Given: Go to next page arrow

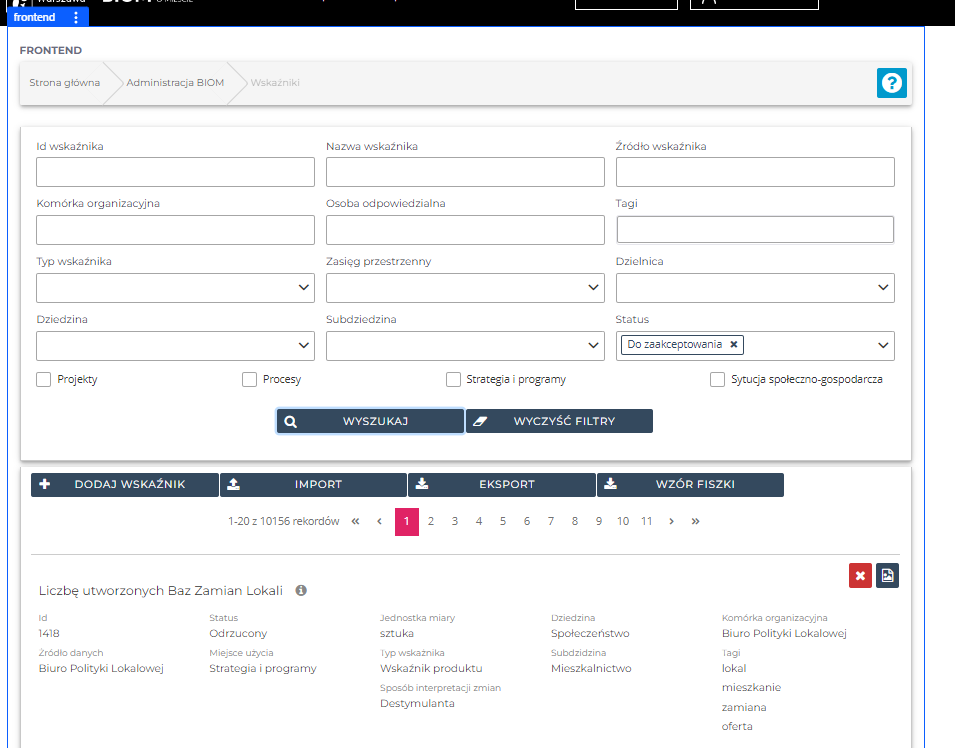Looking at the screenshot, I should click(x=671, y=521).
